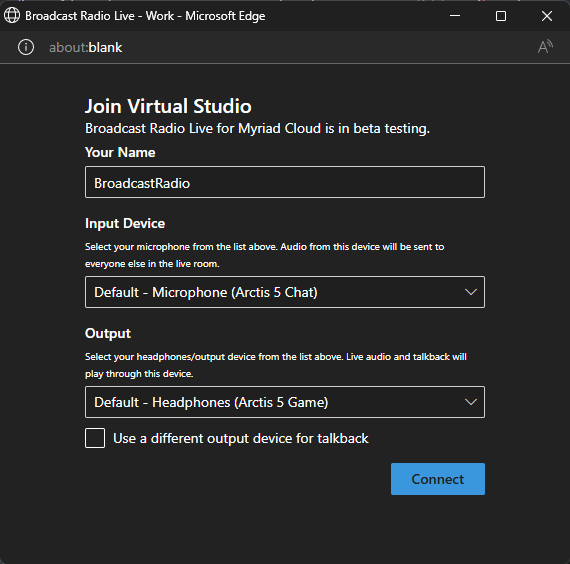Image resolution: width=570 pixels, height=564 pixels.
Task: Enable different output device for talkback checkbox
Action: (x=95, y=438)
